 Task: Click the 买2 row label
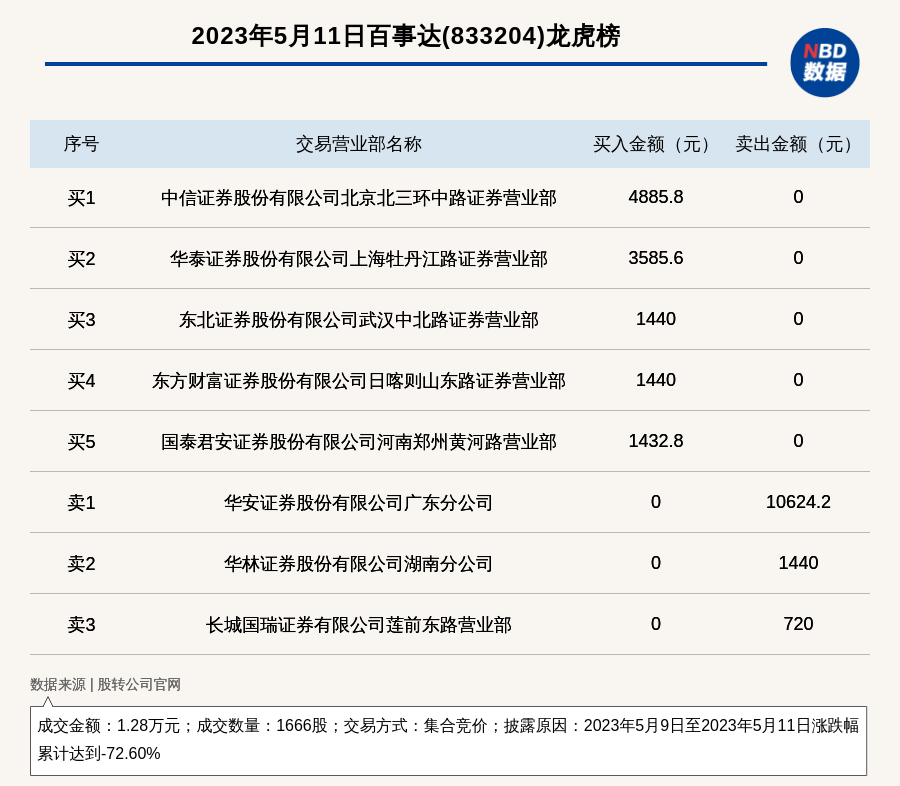point(81,259)
